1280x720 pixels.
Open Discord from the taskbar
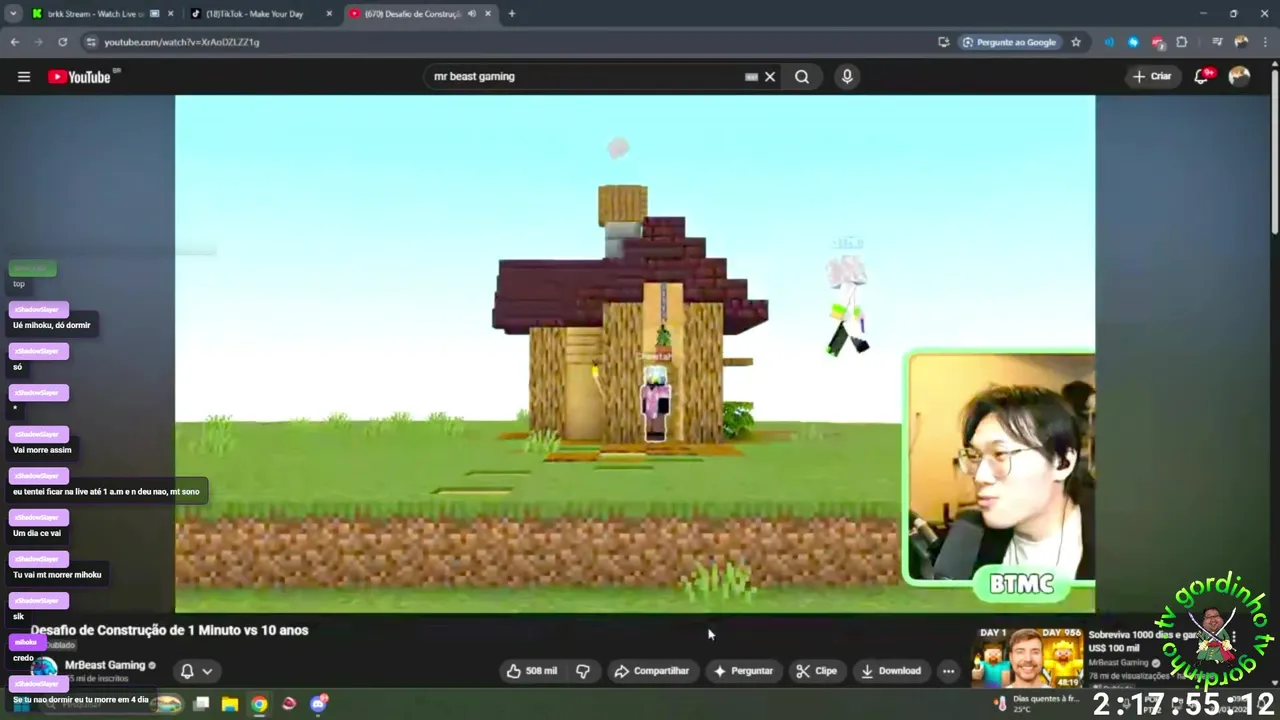pos(319,704)
